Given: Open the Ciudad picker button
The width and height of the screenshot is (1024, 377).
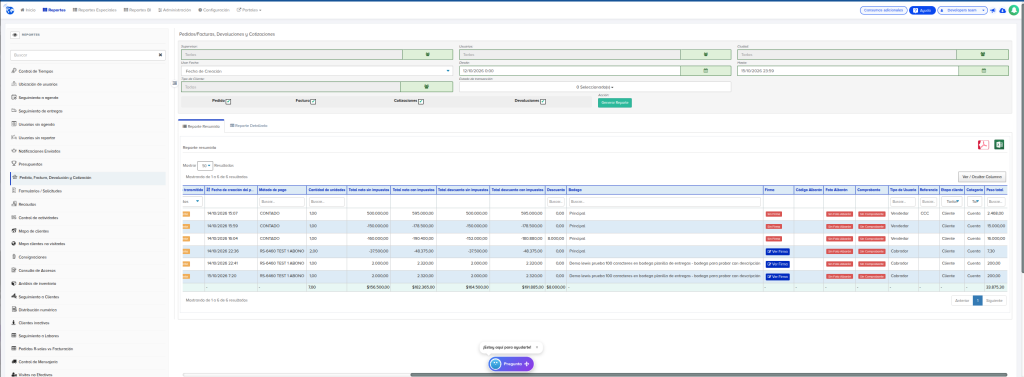Looking at the screenshot, I should click(984, 55).
